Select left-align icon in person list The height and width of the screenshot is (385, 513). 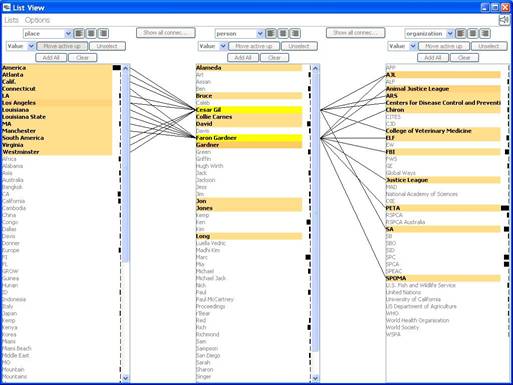click(271, 33)
